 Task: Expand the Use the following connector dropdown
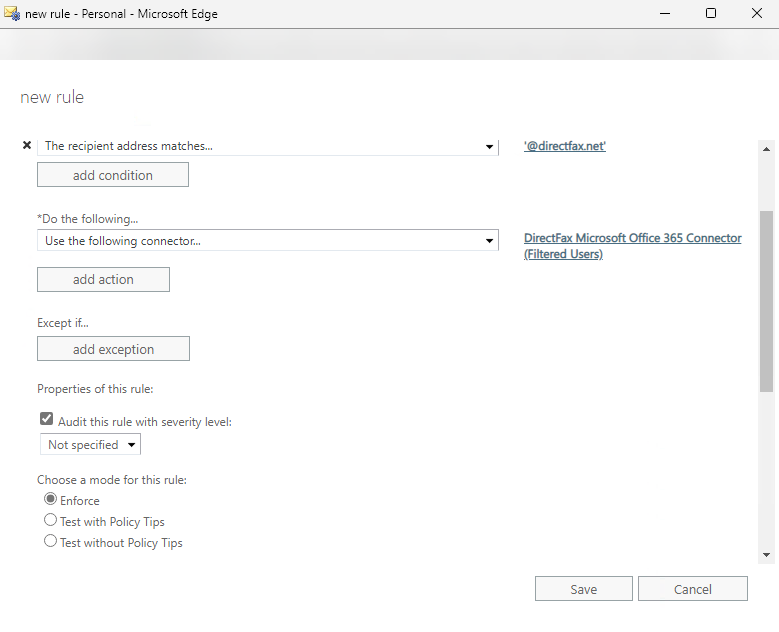(267, 241)
